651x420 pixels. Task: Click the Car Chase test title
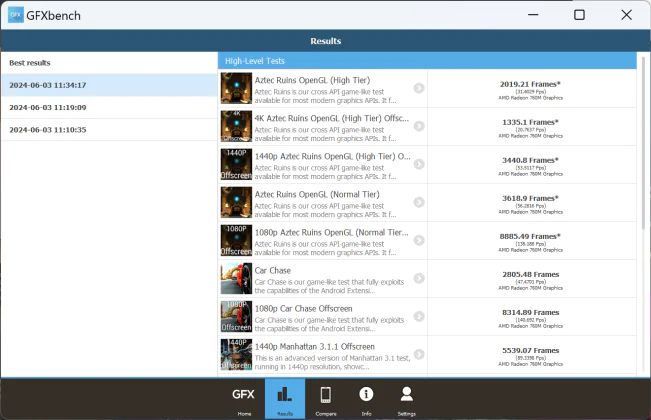[x=273, y=271]
